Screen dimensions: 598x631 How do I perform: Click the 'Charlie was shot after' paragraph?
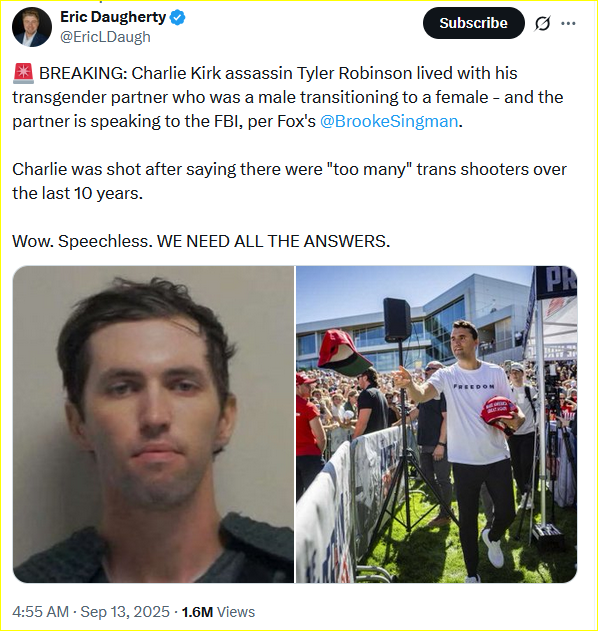(289, 181)
